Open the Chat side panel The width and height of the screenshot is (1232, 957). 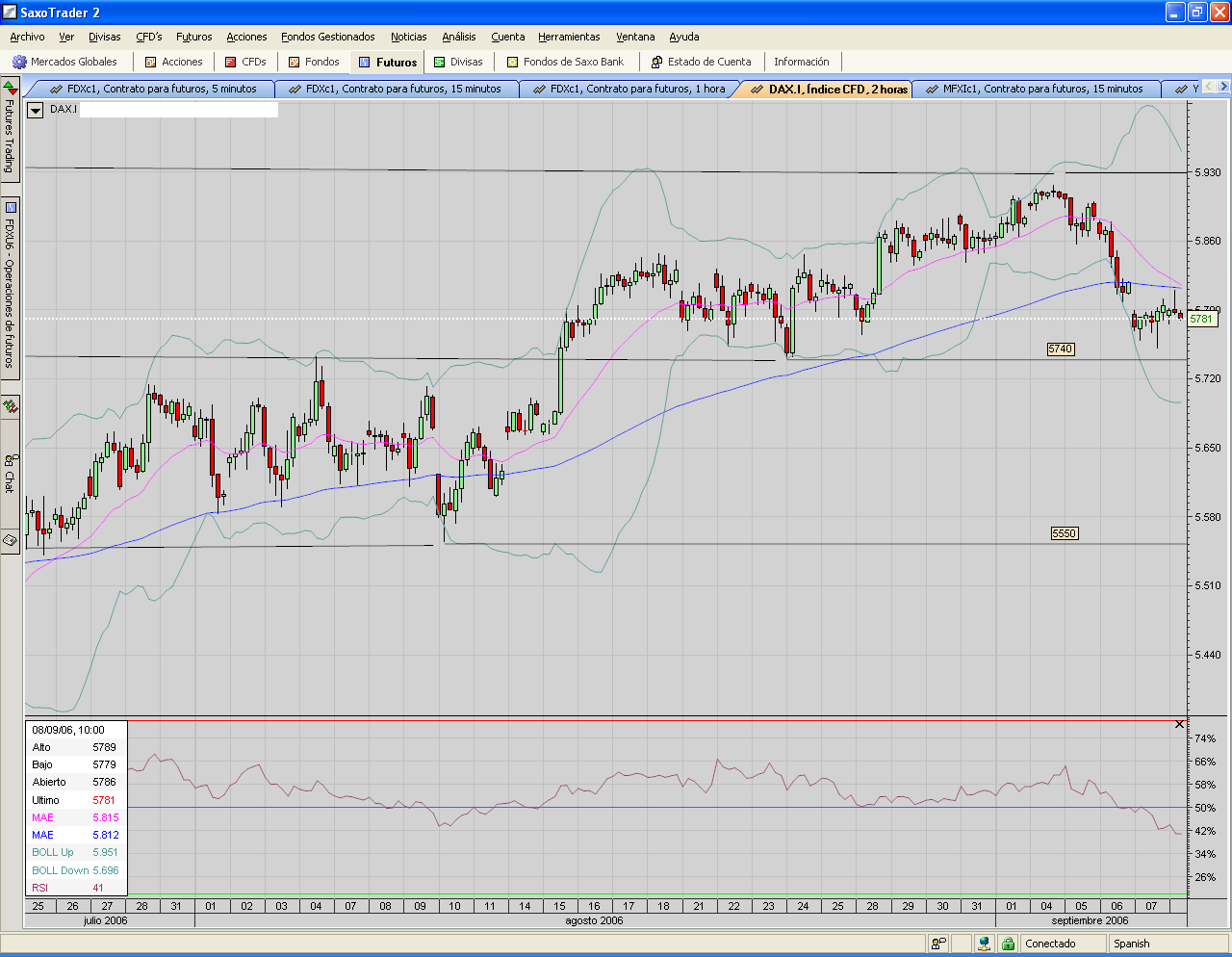click(x=10, y=472)
